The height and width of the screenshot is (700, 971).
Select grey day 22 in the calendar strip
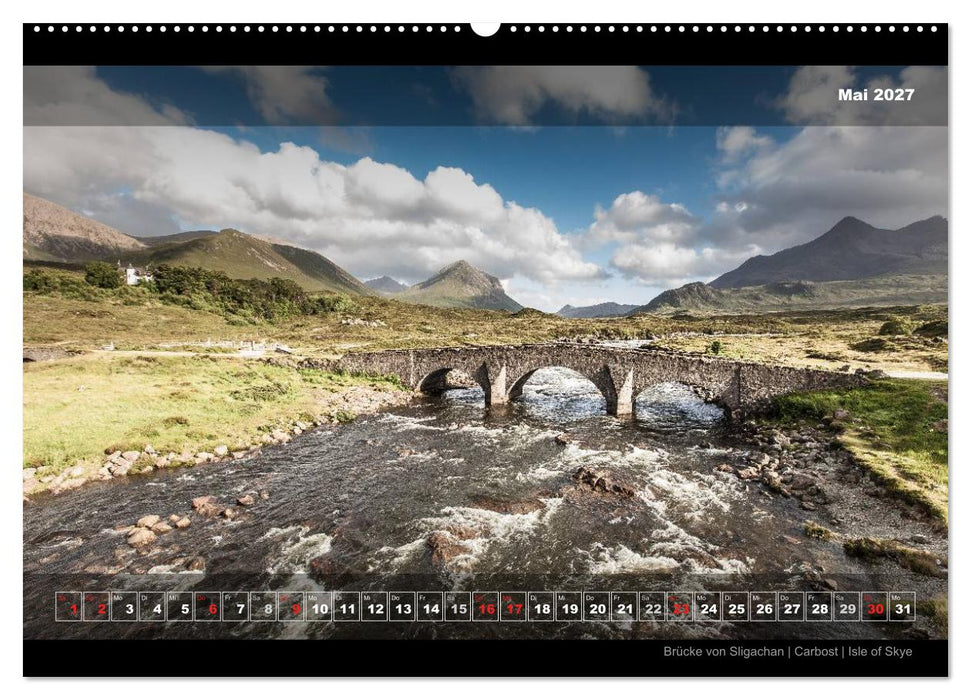[653, 606]
